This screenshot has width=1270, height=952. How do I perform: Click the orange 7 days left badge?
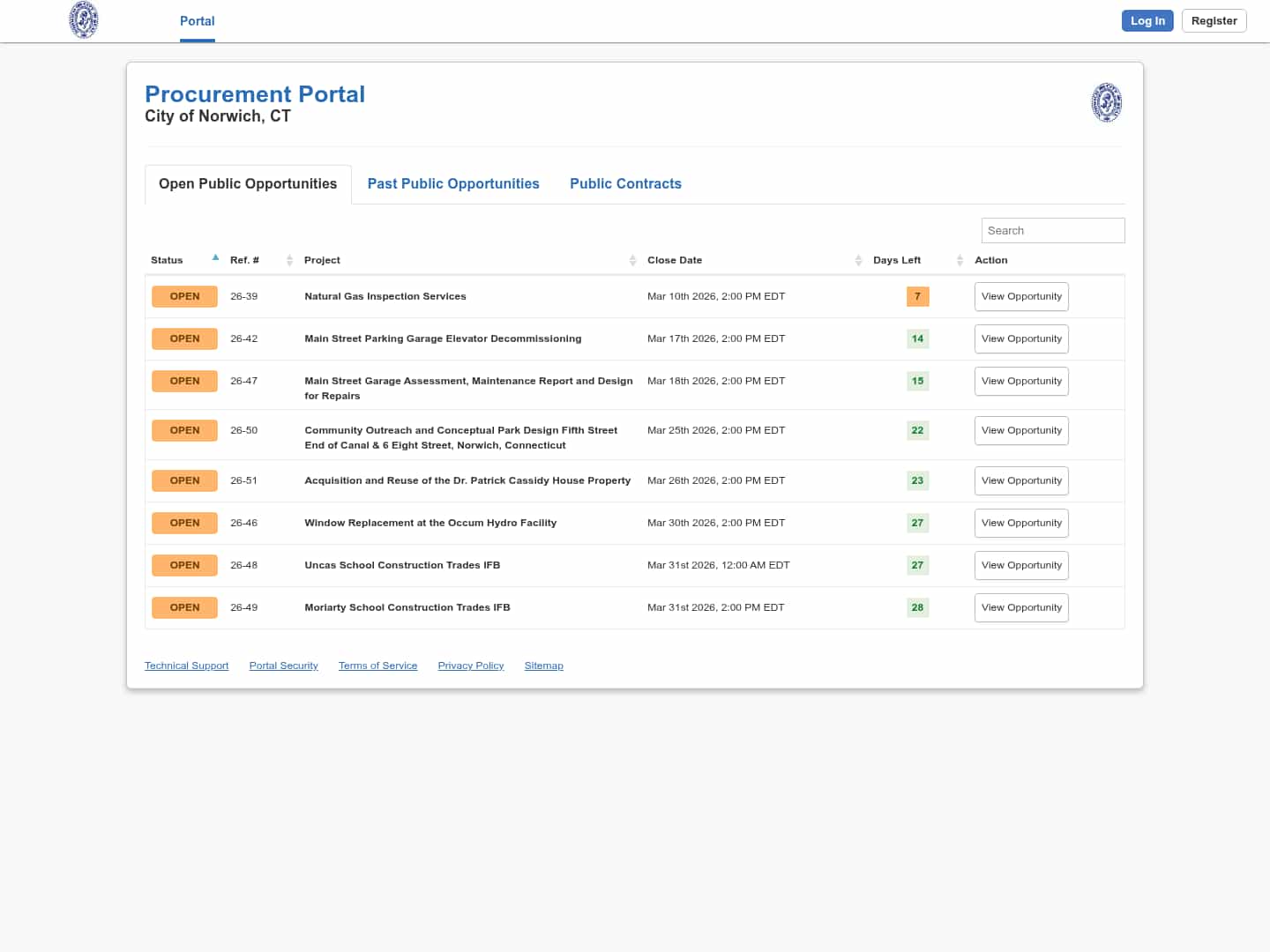pos(917,296)
